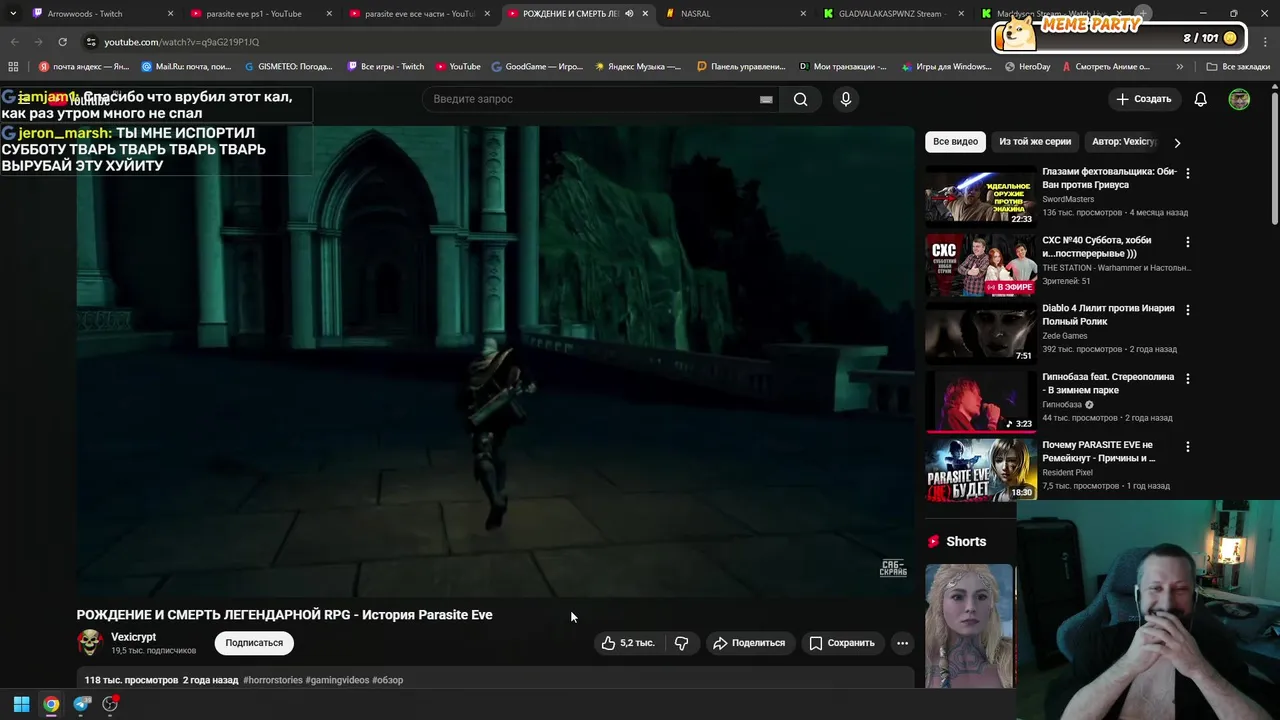
Task: Open Почему PARASITE EVE не Ремейкнут video
Action: (980, 469)
